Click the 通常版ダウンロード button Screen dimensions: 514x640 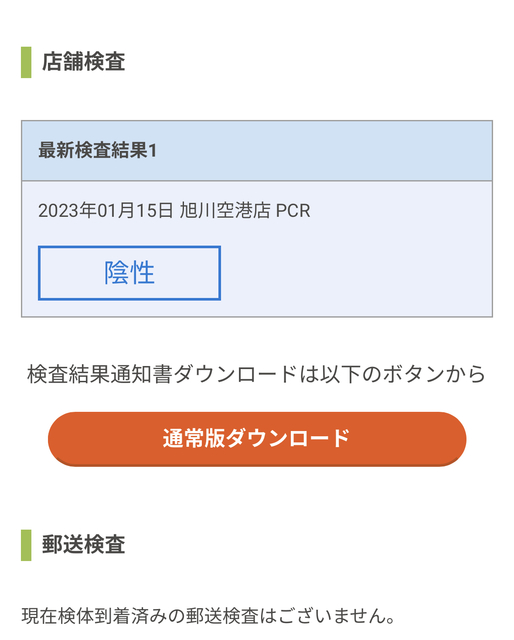click(257, 438)
